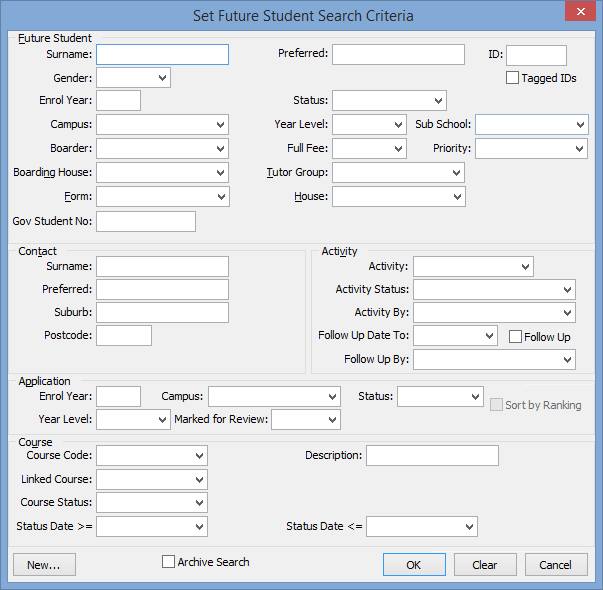Open the Tutor Group dropdown
Screen dimensions: 603x590
tap(398, 173)
